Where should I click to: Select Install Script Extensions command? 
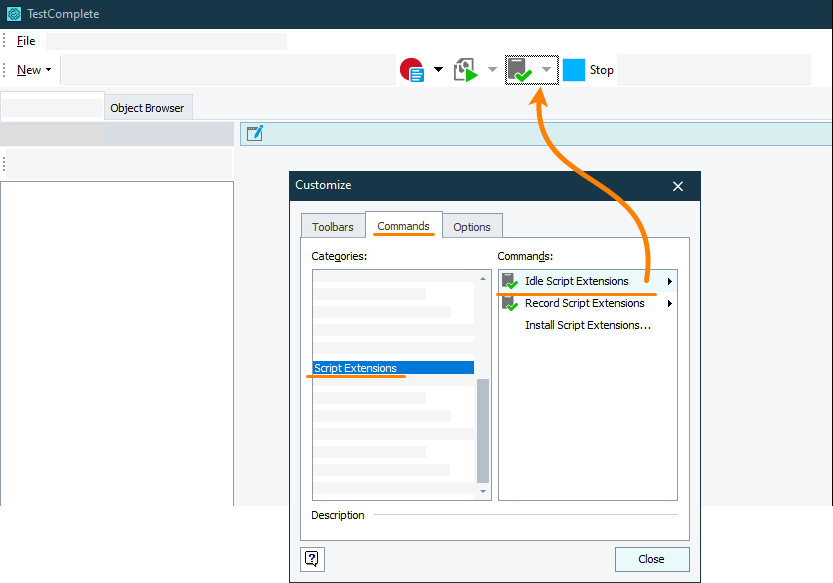[x=588, y=325]
